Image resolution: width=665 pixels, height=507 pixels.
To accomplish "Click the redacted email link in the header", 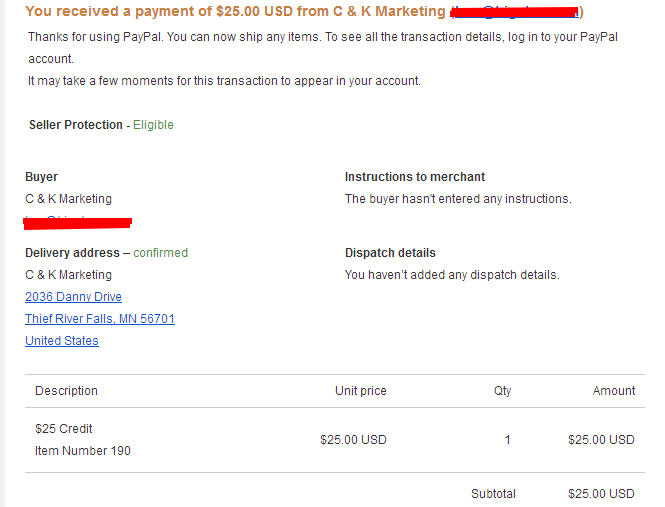I will pos(515,12).
